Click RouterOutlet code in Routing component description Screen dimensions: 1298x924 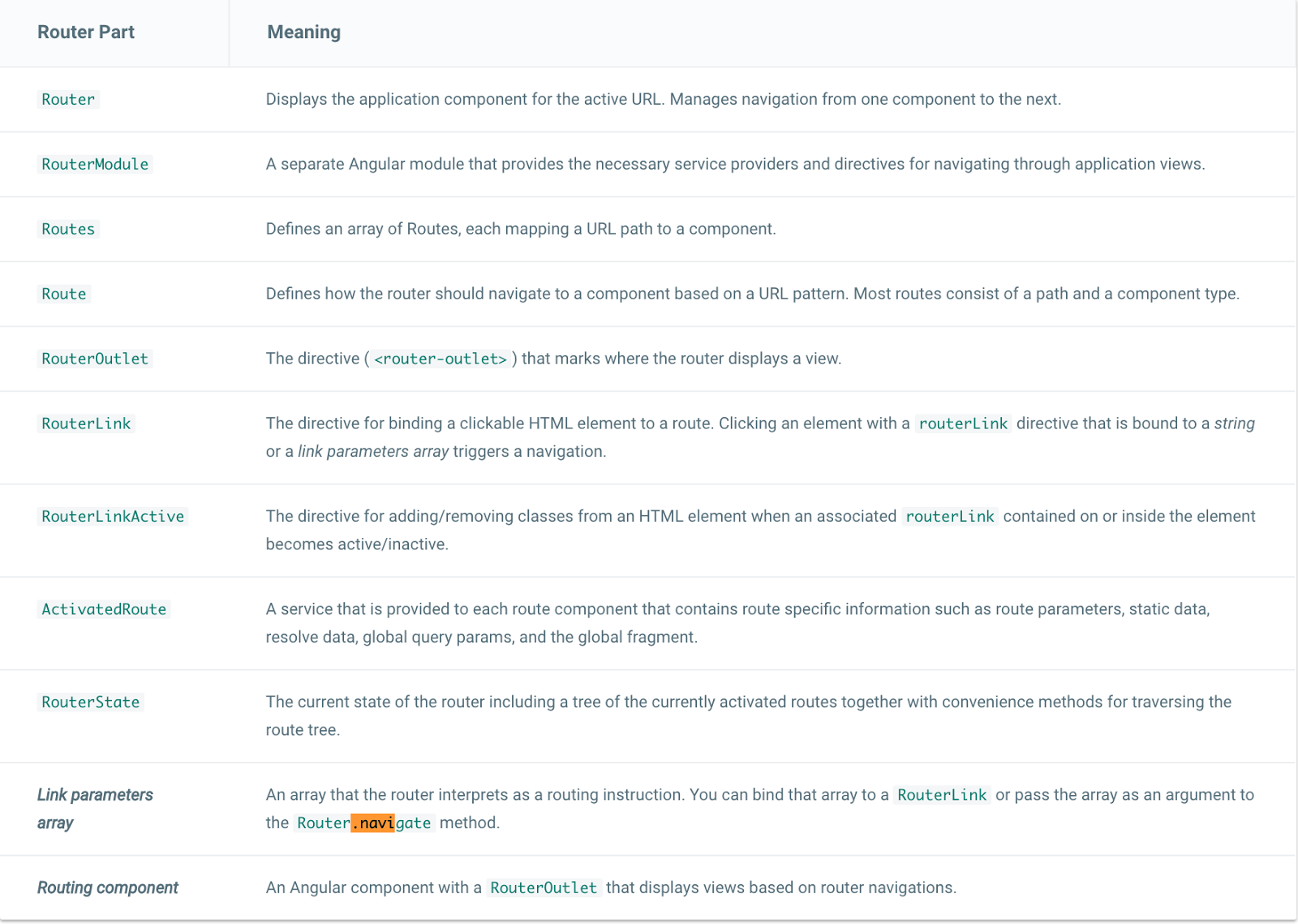[544, 888]
